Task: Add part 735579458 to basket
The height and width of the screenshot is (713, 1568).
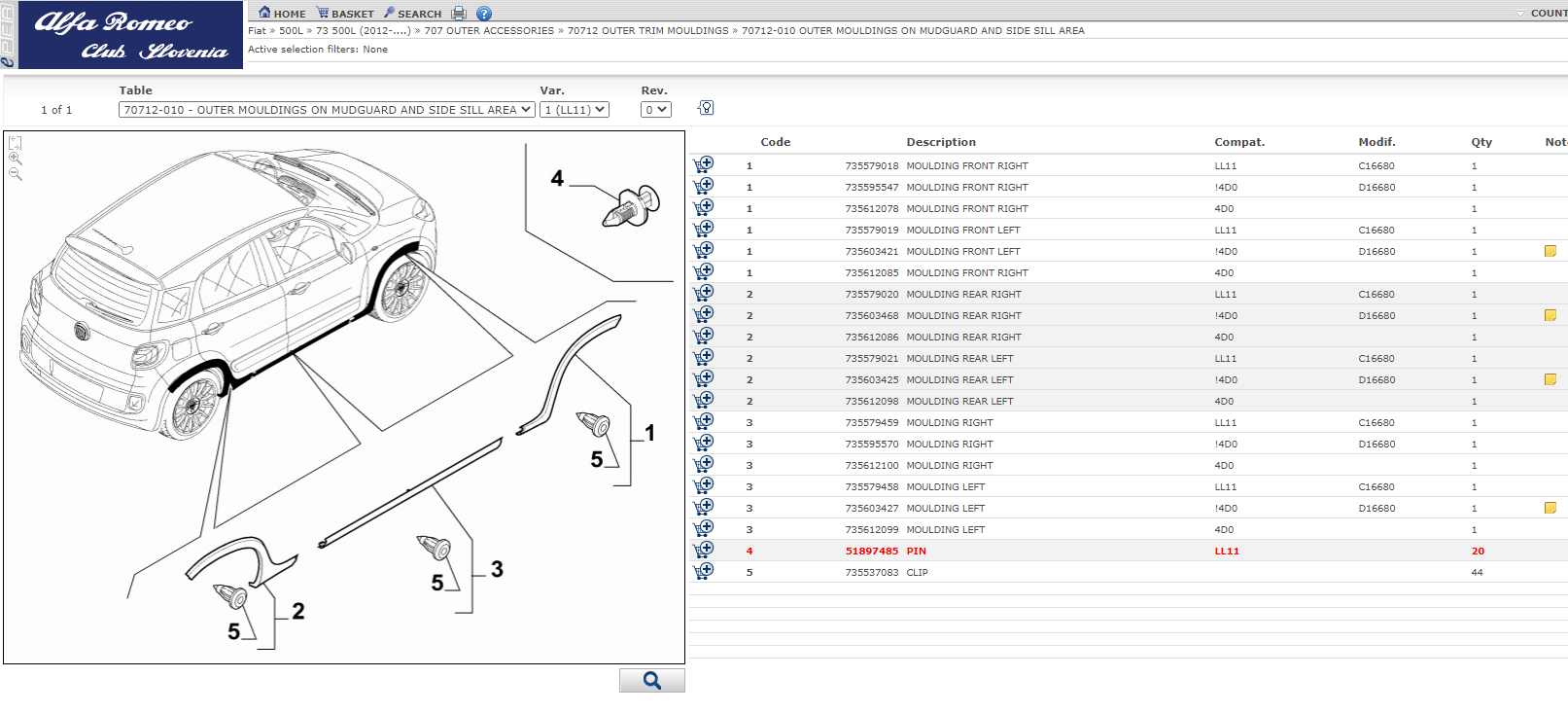Action: (703, 485)
